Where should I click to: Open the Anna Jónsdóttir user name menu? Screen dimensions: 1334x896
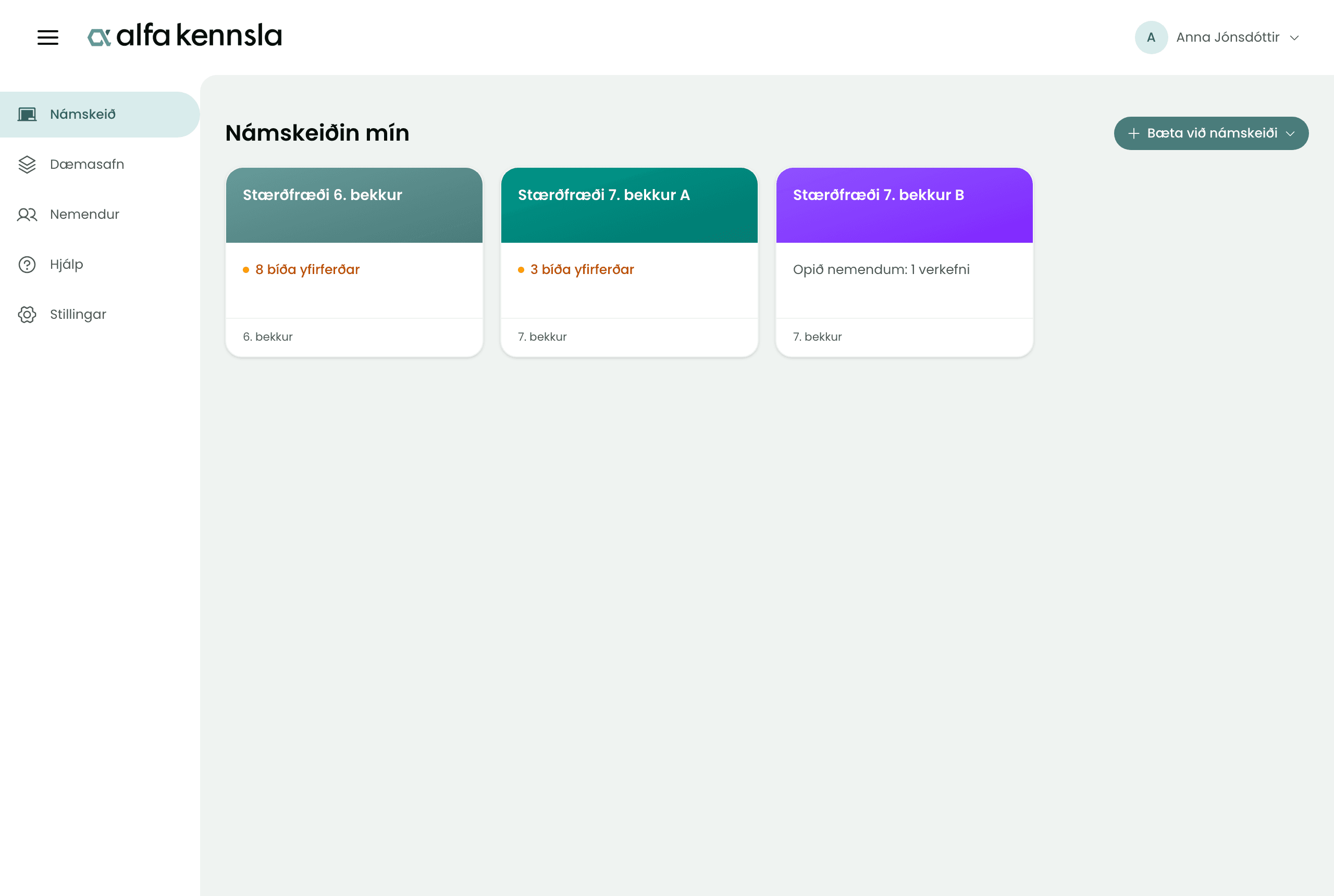click(1228, 37)
